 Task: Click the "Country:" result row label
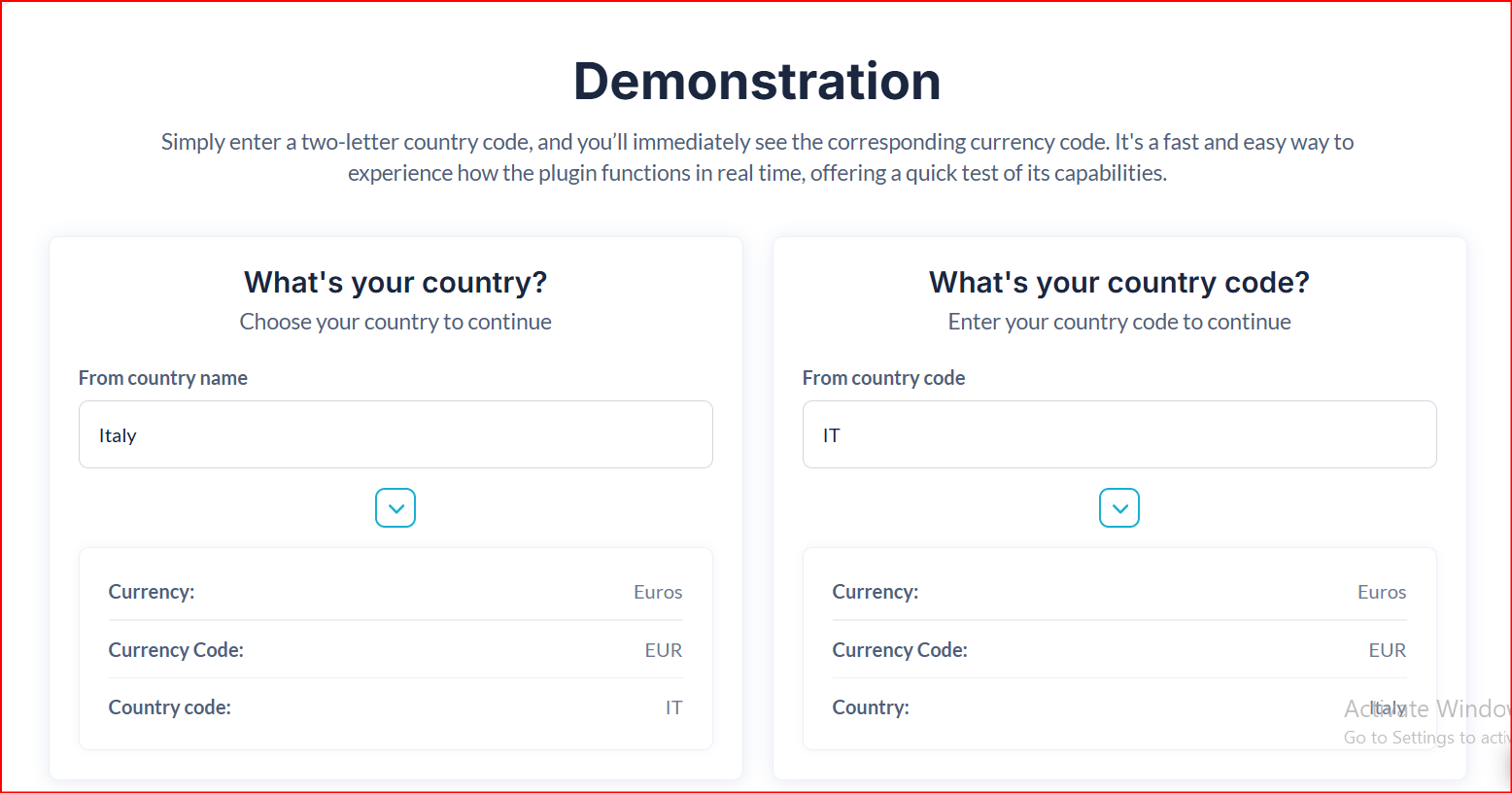[x=871, y=707]
